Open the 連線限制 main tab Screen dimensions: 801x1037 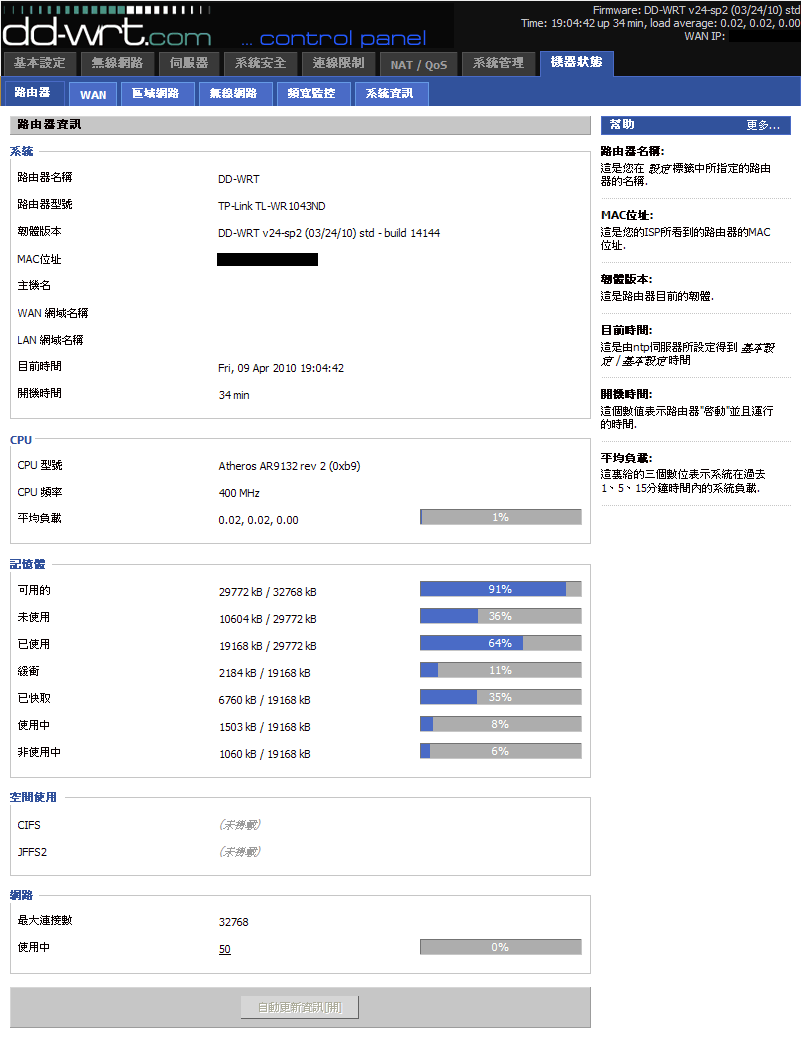click(339, 63)
